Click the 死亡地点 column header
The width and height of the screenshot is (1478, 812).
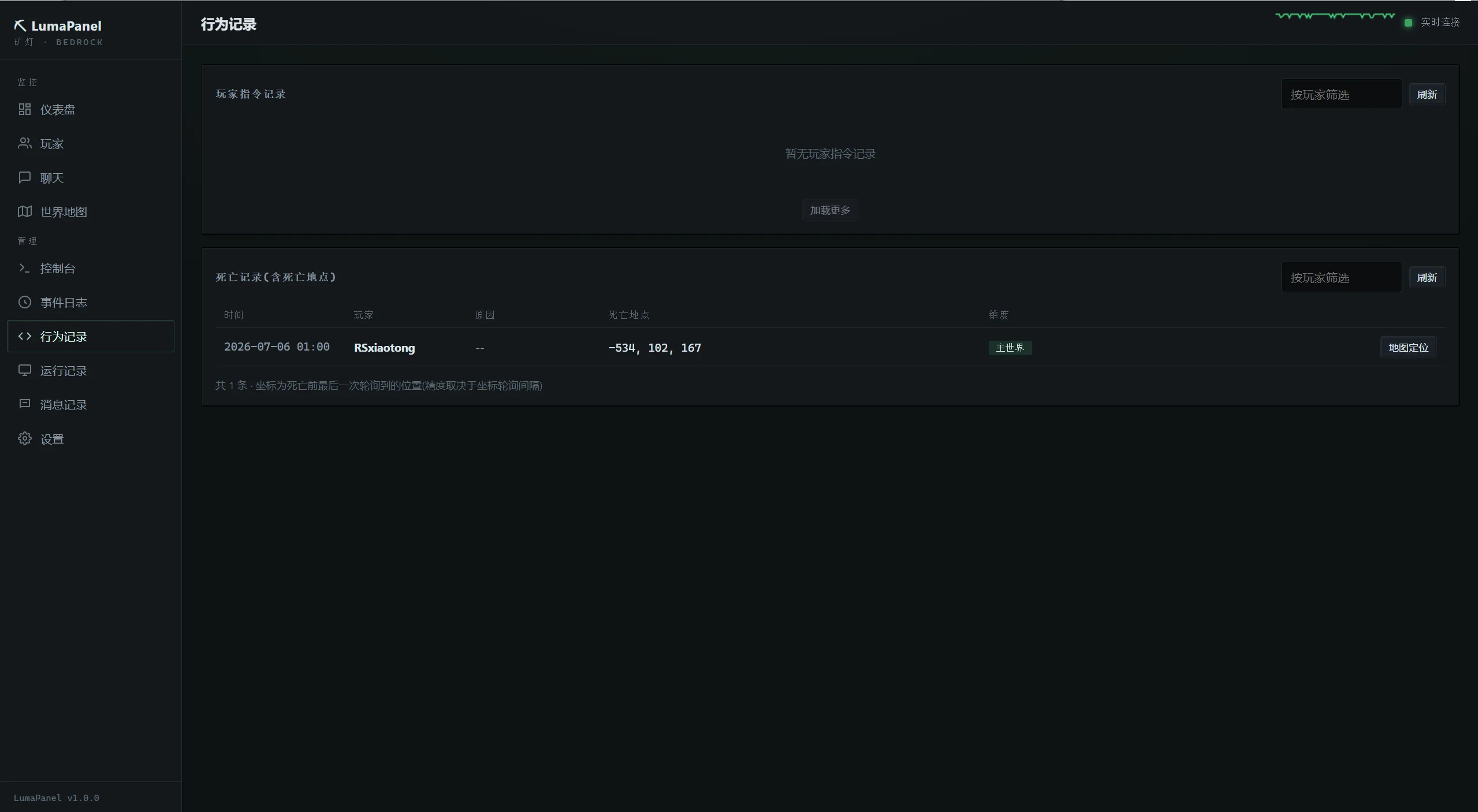coord(628,315)
